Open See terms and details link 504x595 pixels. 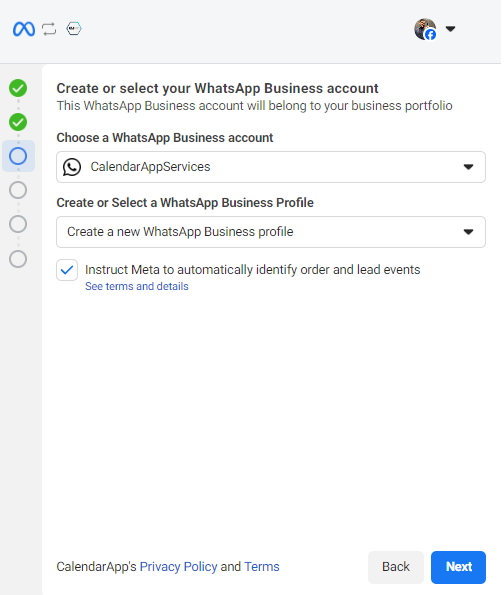coord(137,286)
